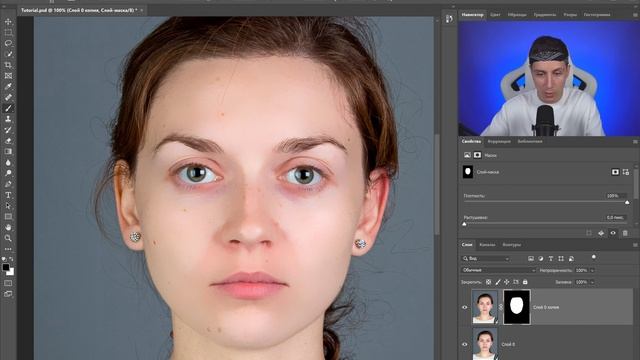Select the Eyedropper tool
This screenshot has width=640, height=360.
click(8, 87)
